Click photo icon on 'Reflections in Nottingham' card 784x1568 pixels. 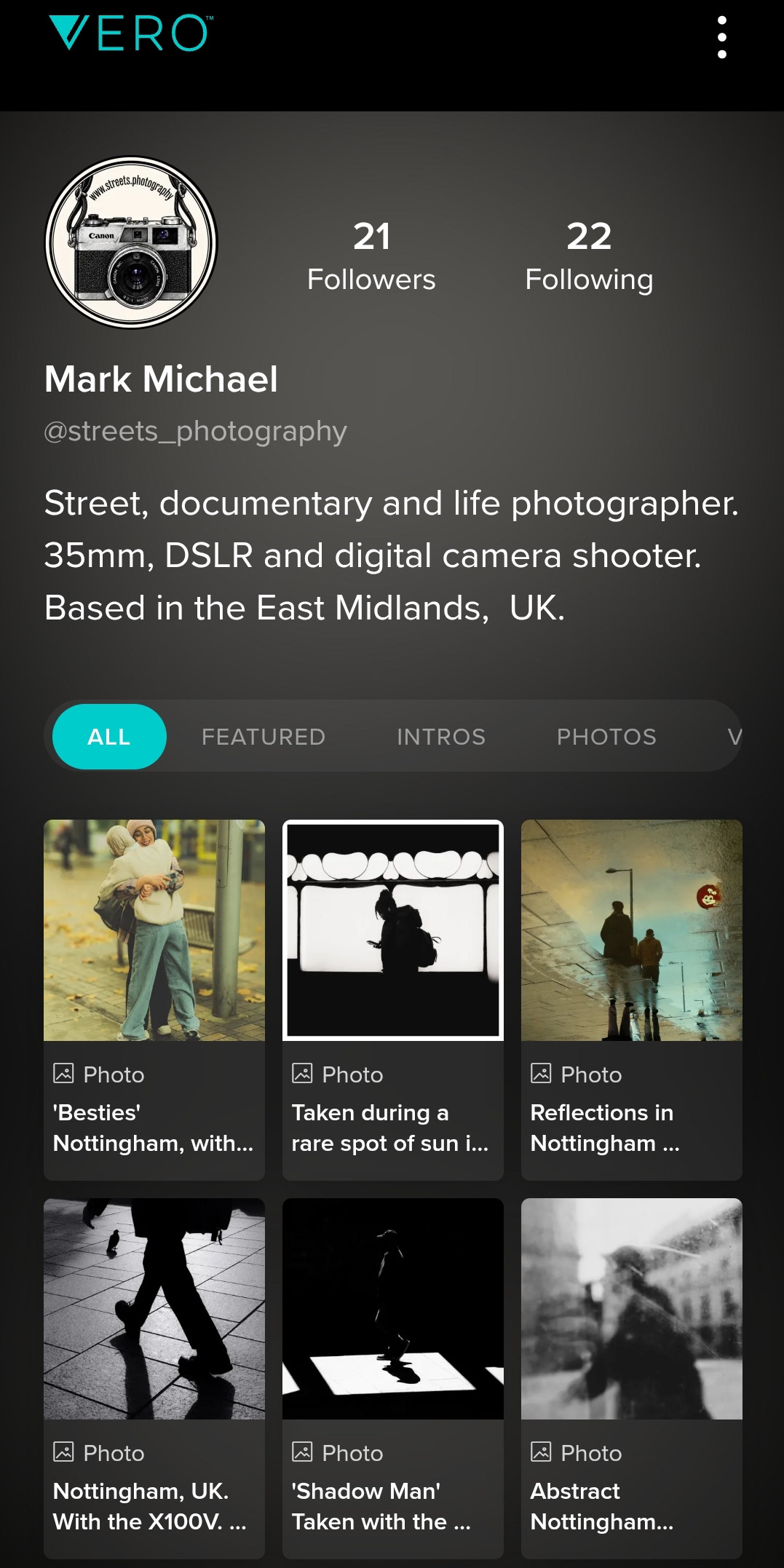[x=541, y=1074]
